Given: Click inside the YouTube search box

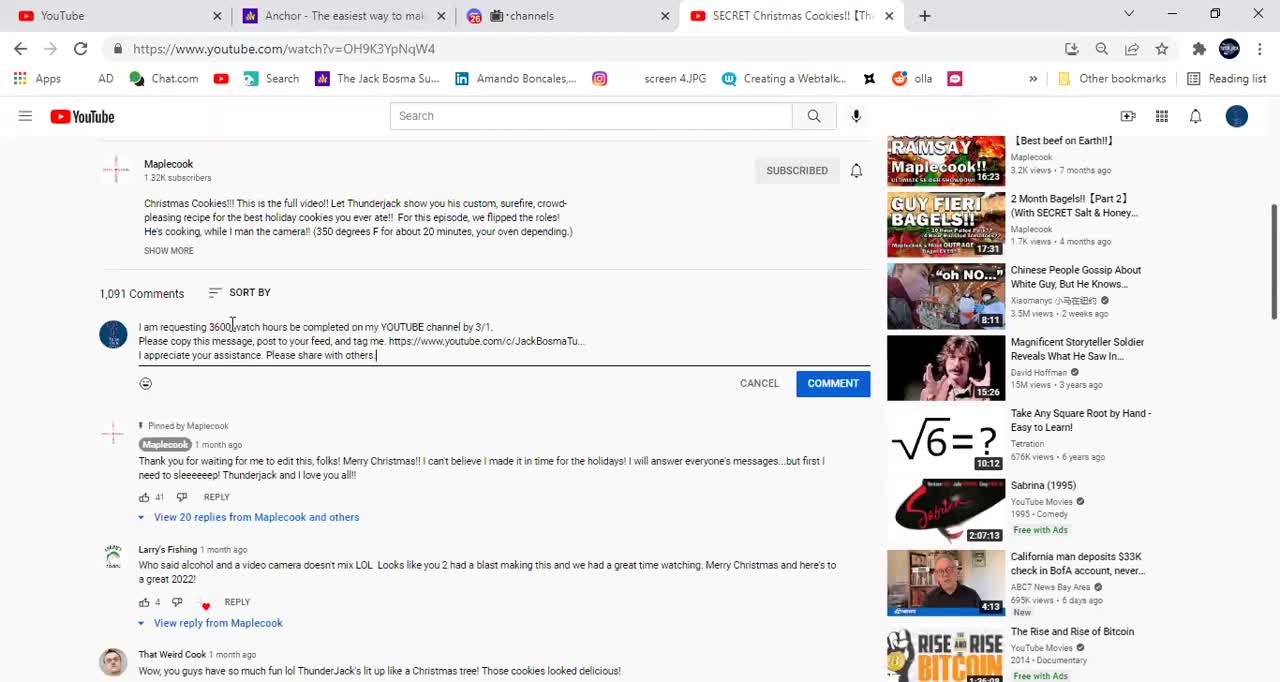Looking at the screenshot, I should (591, 116).
